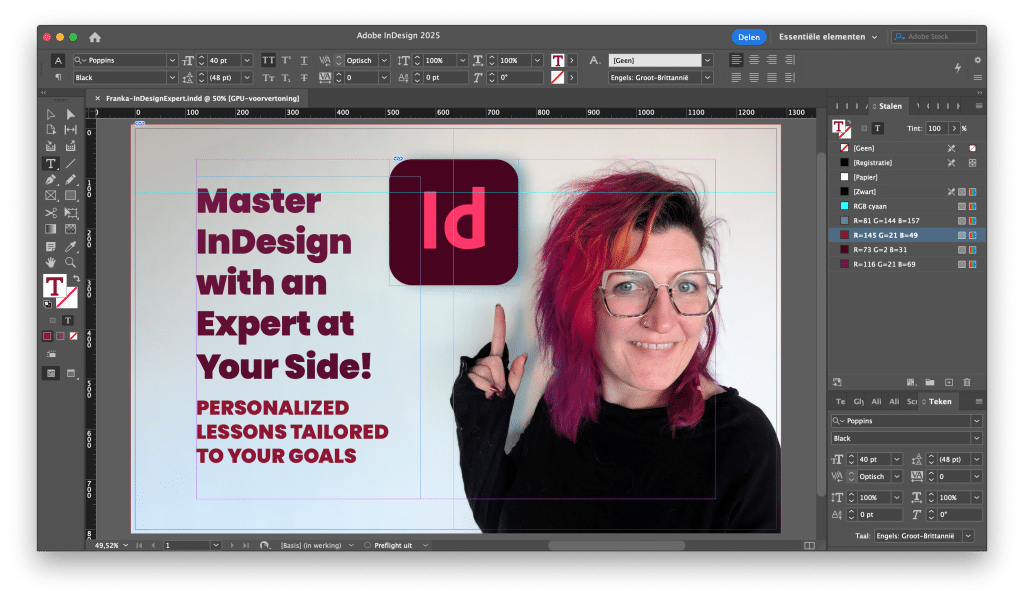Select the Zoom magnifier tool
The image size is (1024, 600).
click(x=71, y=262)
